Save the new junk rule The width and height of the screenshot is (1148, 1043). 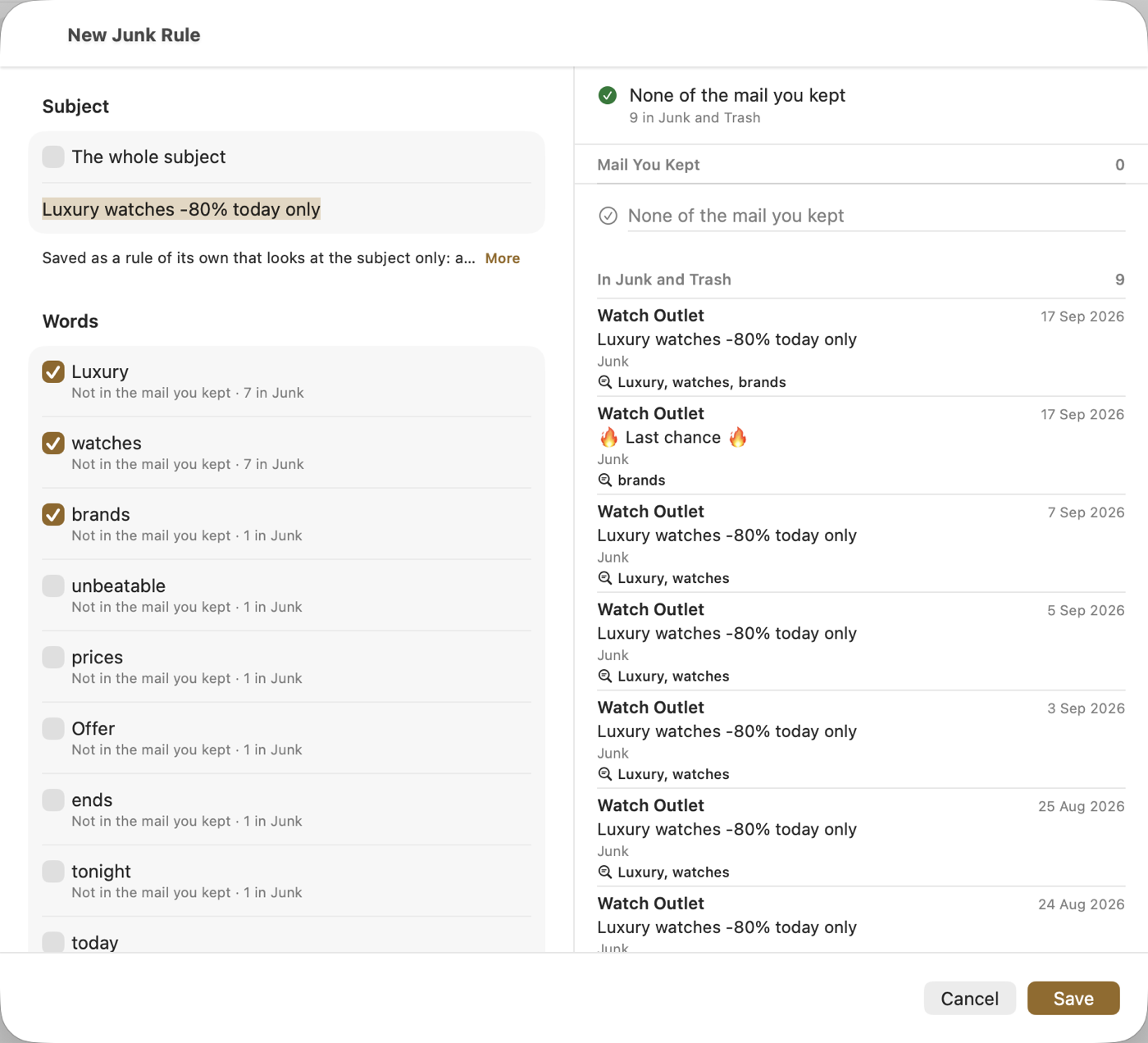[x=1073, y=998]
